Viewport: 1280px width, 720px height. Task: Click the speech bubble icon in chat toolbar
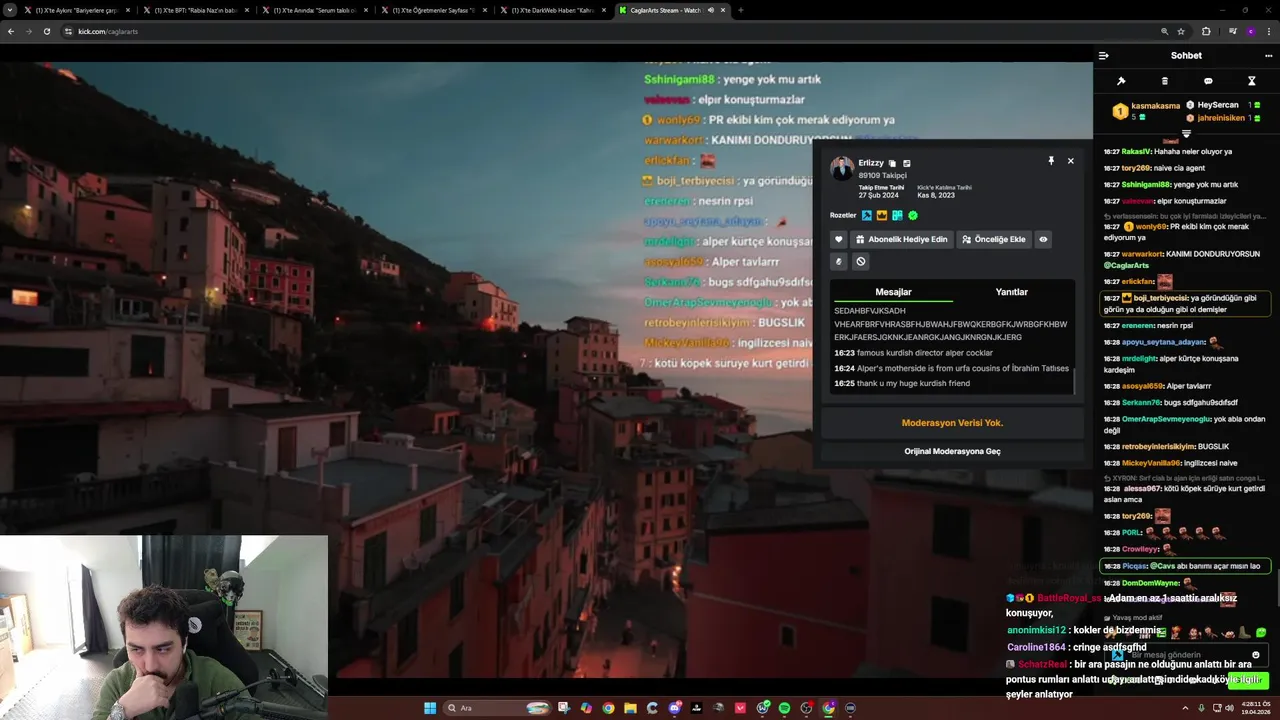[1208, 81]
